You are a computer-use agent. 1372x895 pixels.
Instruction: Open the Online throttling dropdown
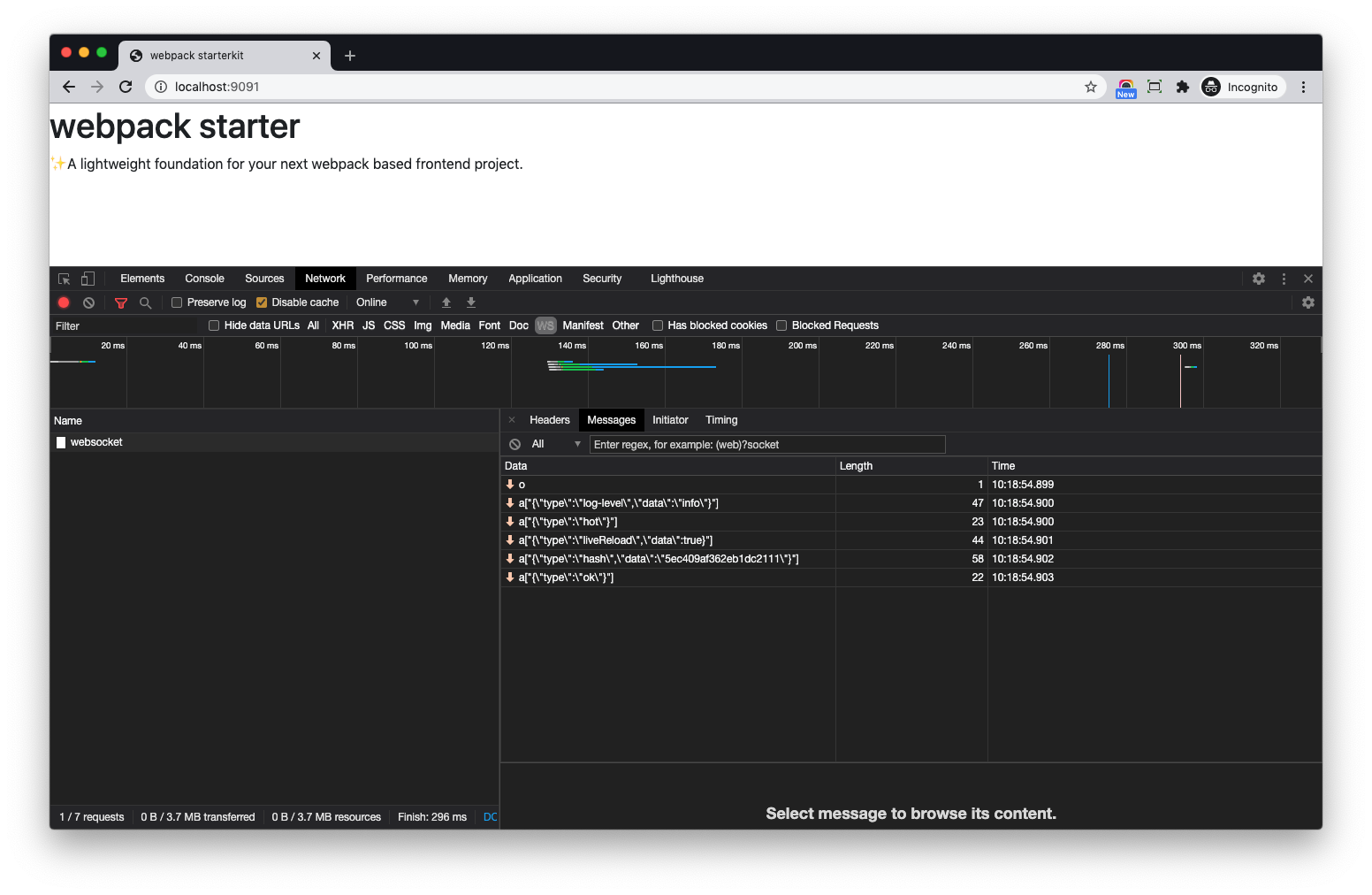tap(387, 302)
